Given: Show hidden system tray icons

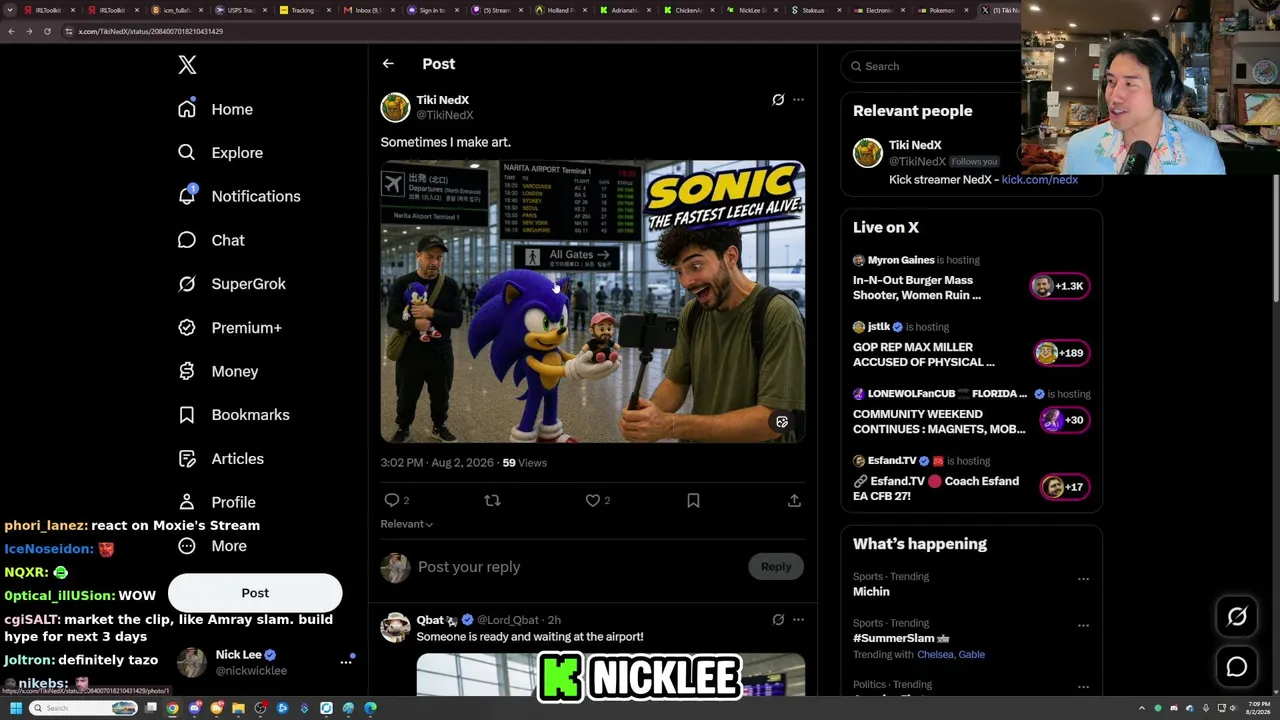Looking at the screenshot, I should 1142,708.
